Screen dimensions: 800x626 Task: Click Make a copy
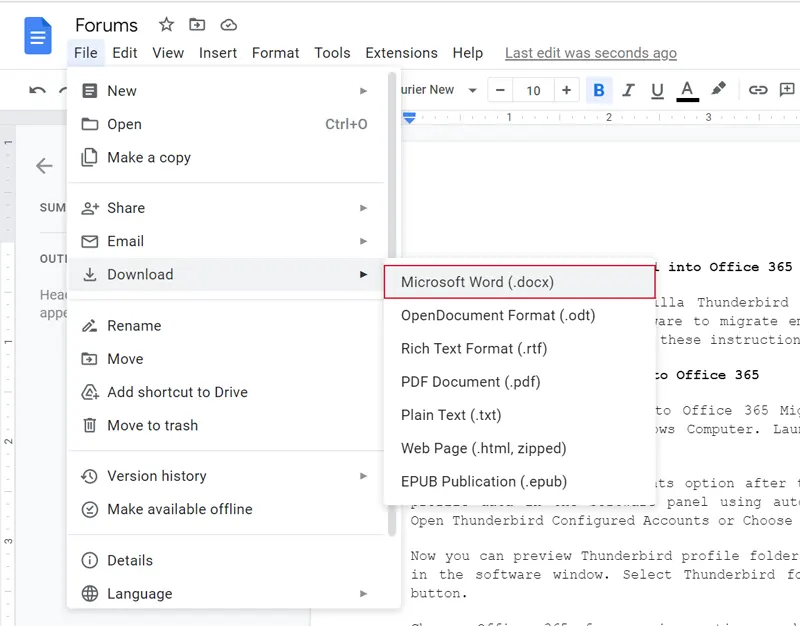(149, 158)
